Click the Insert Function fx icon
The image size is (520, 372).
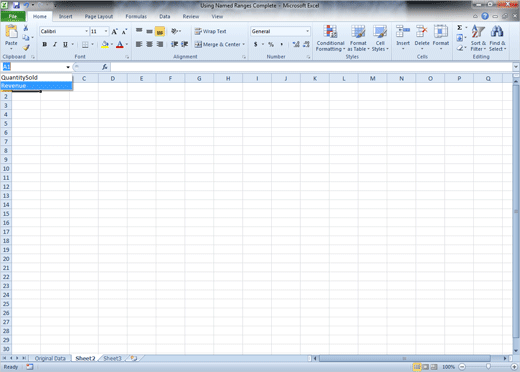104,67
